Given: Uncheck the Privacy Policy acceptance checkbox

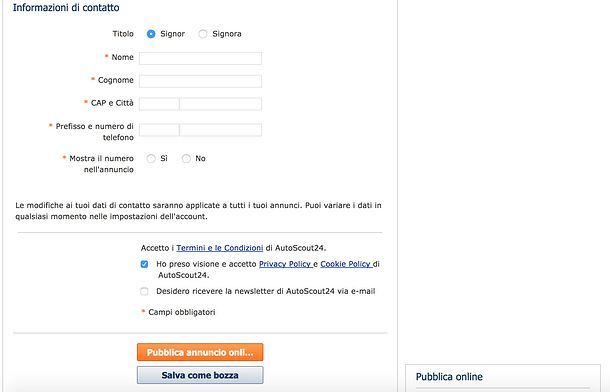Looking at the screenshot, I should 144,264.
